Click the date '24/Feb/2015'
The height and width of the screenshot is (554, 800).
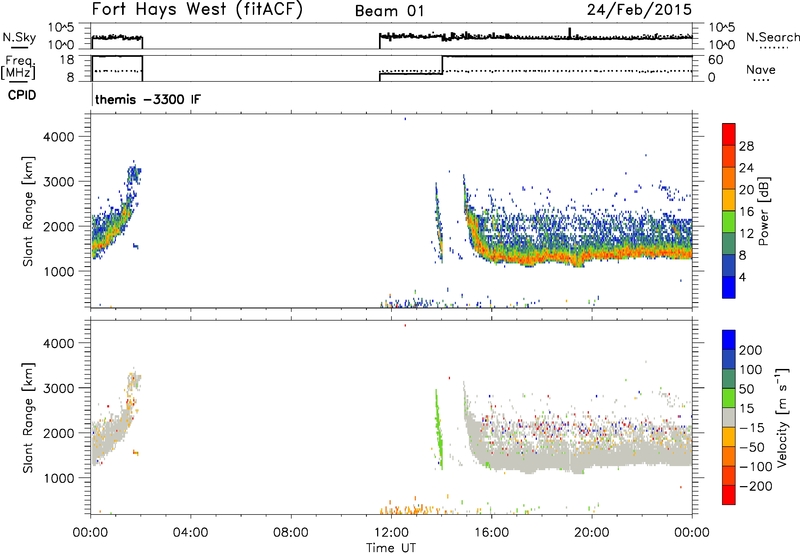[639, 9]
